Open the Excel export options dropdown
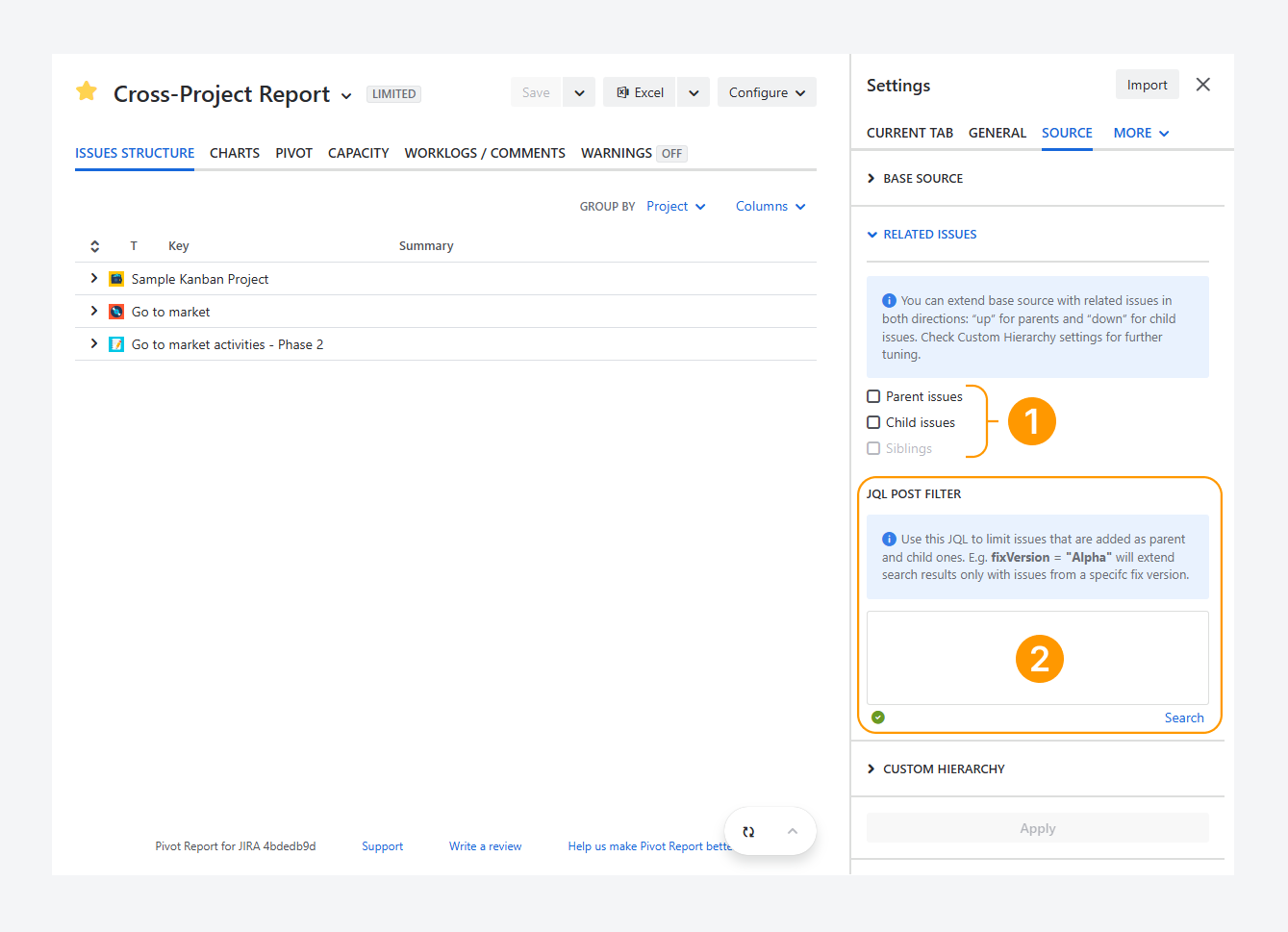Image resolution: width=1288 pixels, height=932 pixels. [x=694, y=92]
